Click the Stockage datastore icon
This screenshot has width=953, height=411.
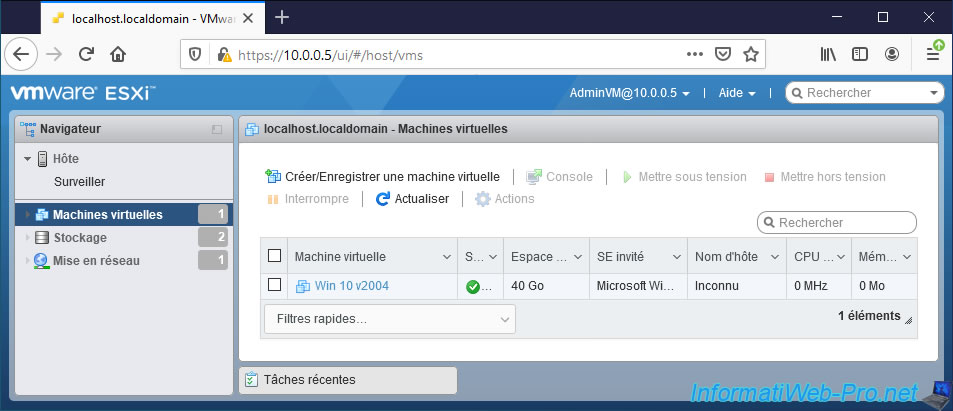tap(42, 238)
